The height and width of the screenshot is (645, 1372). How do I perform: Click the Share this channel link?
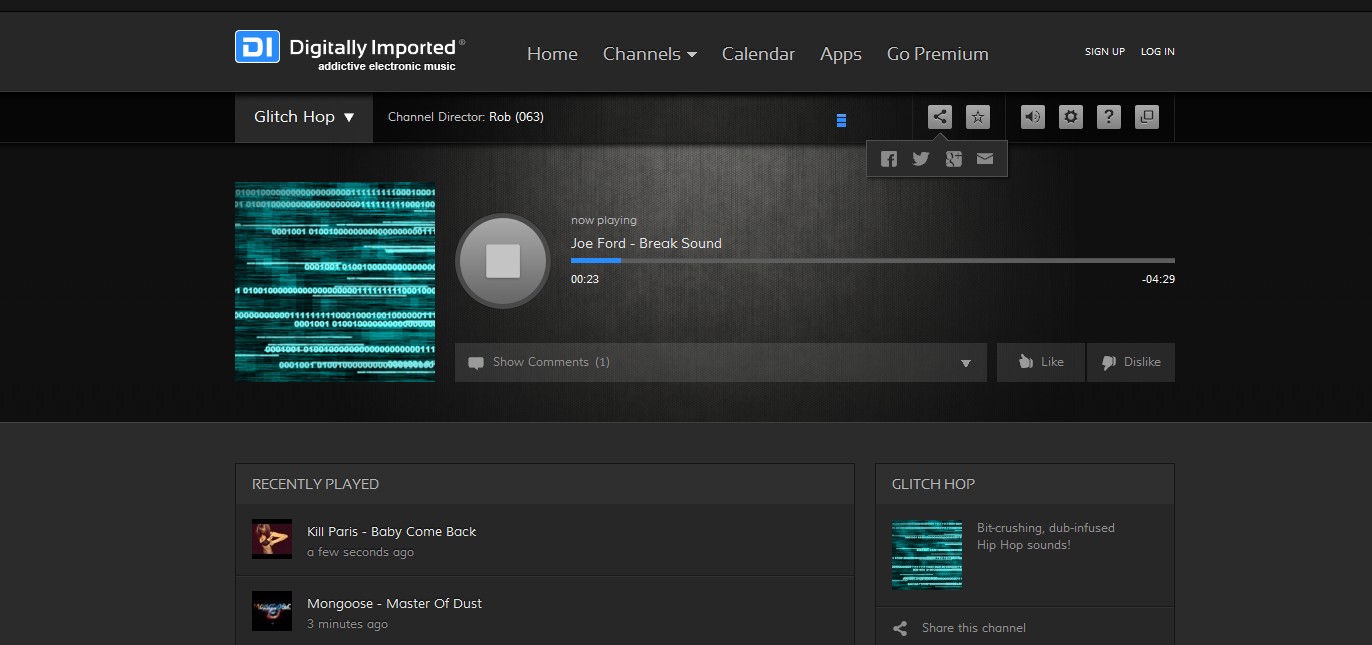pos(974,628)
